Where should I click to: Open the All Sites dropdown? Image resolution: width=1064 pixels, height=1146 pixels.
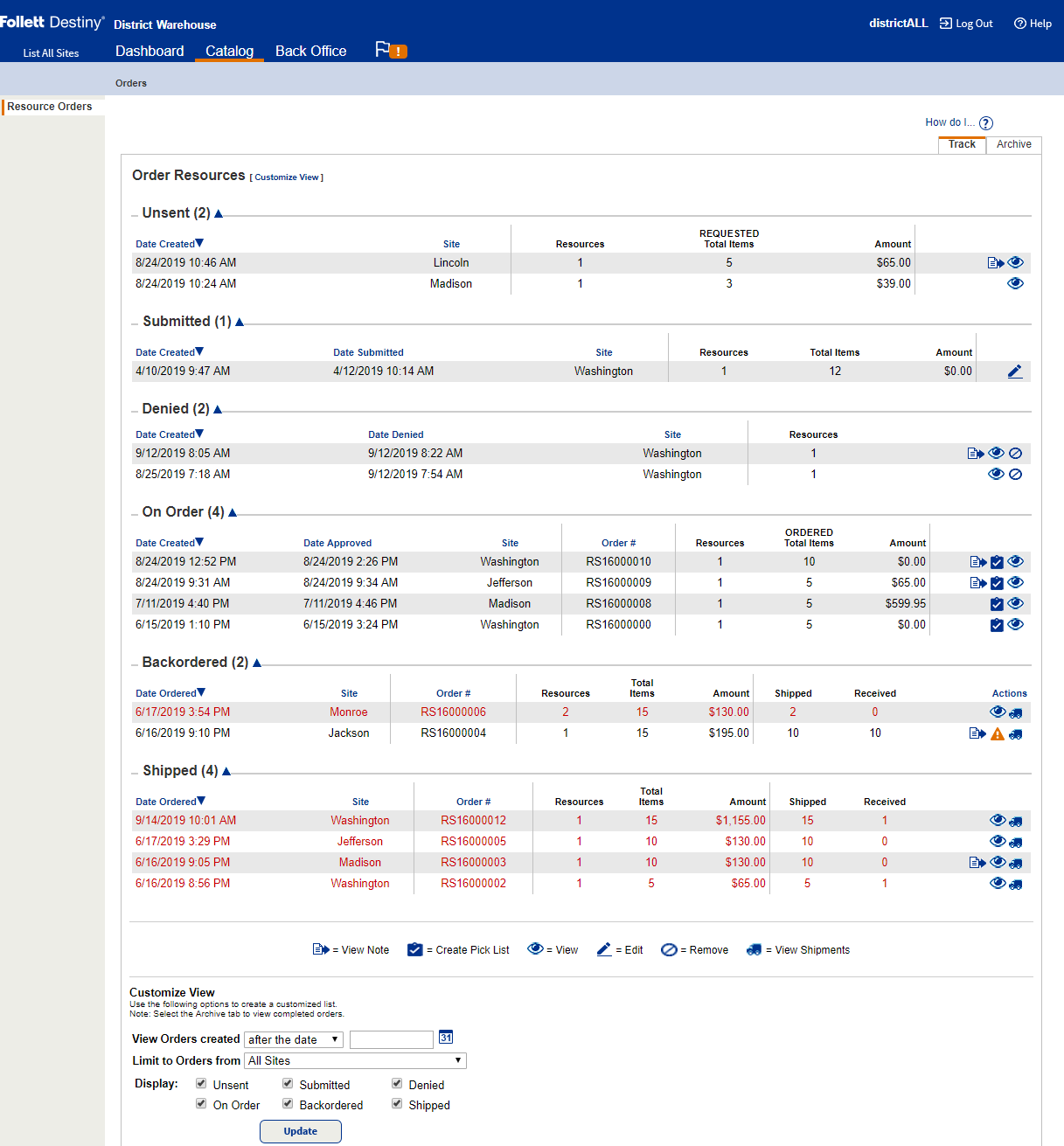356,1060
